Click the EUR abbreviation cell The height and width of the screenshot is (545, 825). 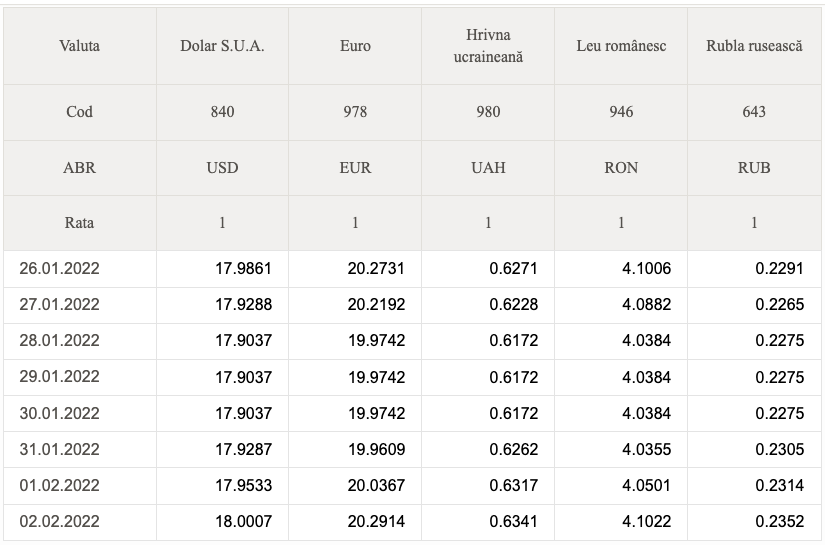pos(355,168)
